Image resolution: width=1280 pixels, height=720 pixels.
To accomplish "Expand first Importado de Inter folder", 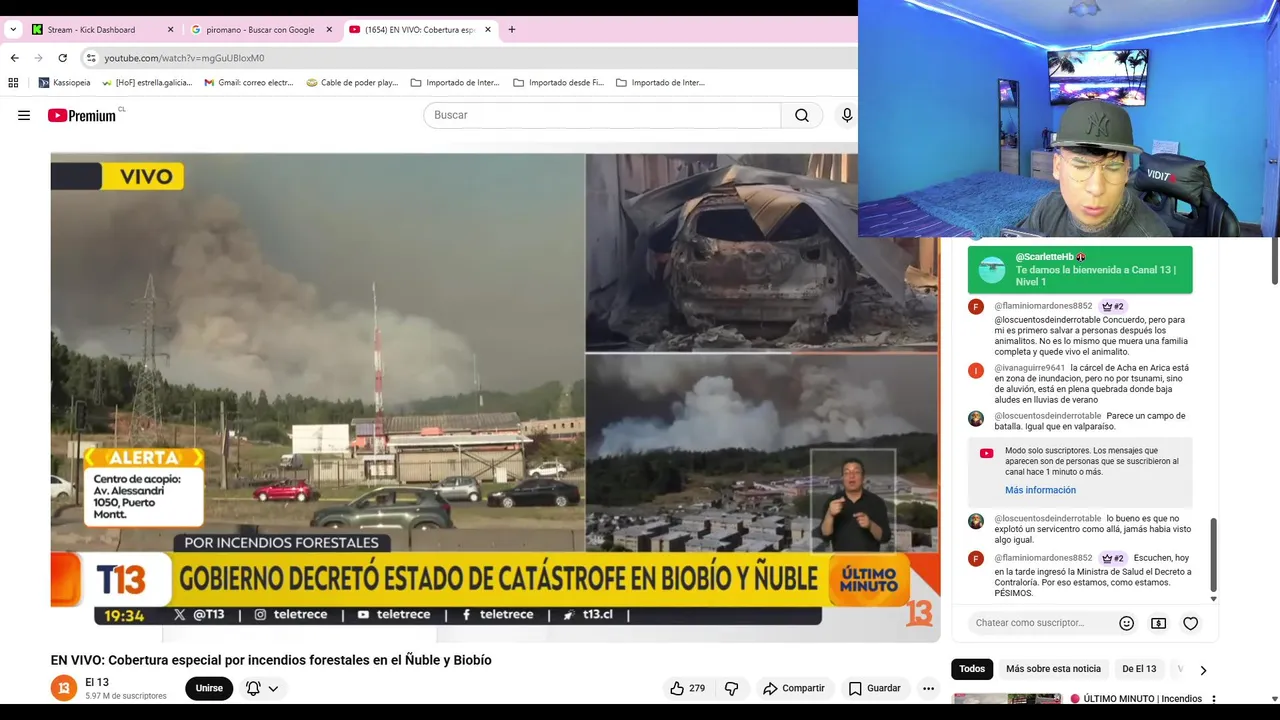I will point(455,83).
